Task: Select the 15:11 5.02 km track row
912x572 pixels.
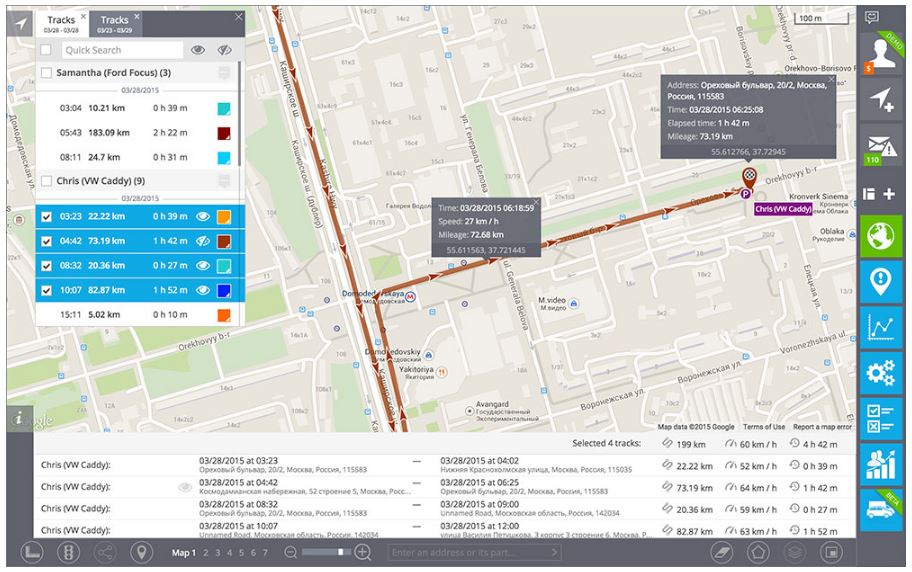Action: (x=137, y=315)
